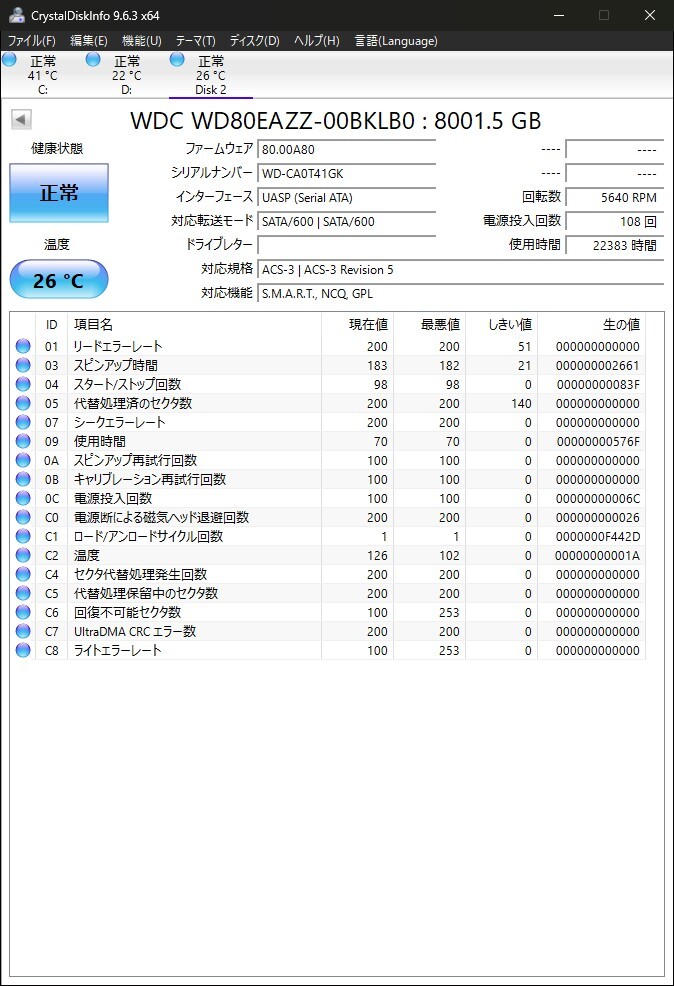Click the 生の値 column header
674x986 pixels.
click(x=592, y=324)
